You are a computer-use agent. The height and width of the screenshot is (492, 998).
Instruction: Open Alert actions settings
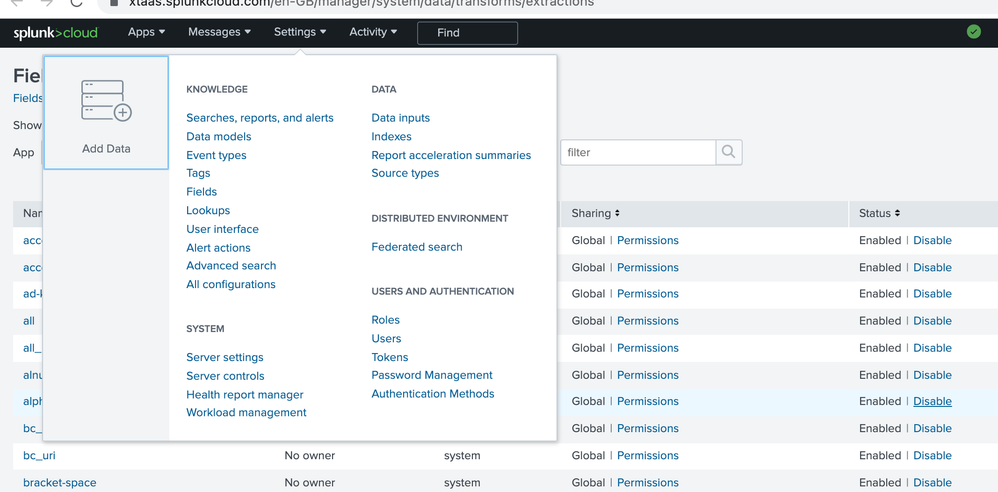click(218, 248)
